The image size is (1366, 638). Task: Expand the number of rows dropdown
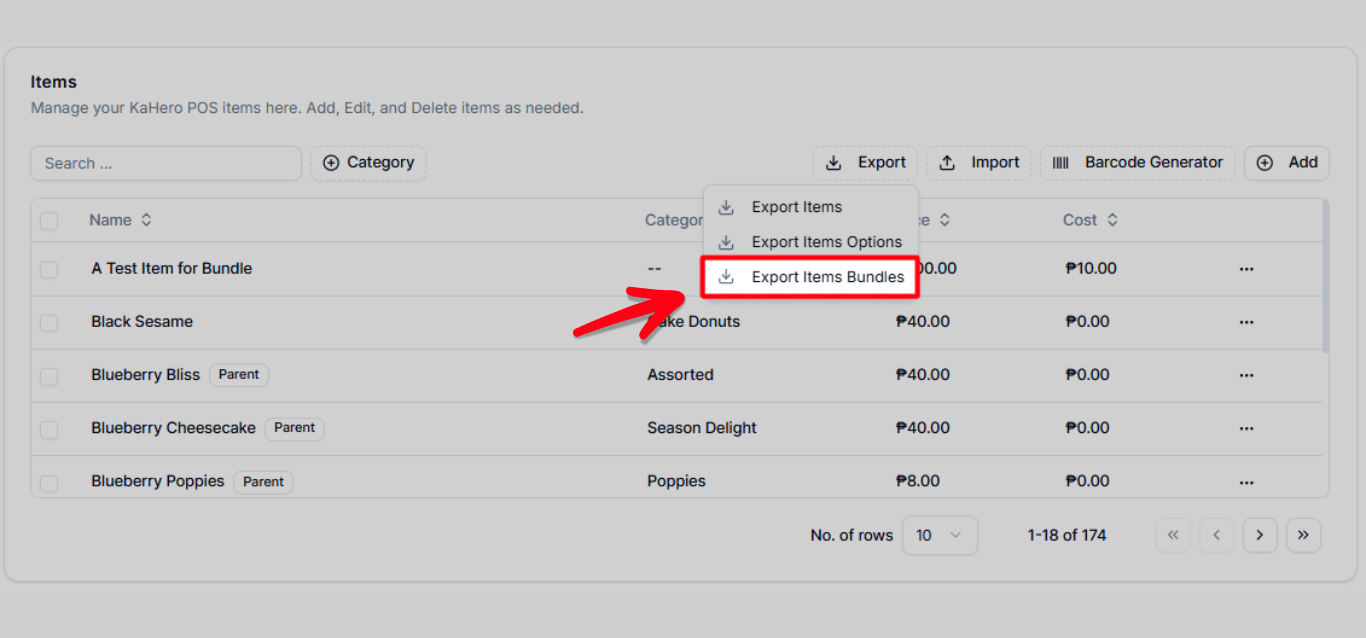[939, 535]
